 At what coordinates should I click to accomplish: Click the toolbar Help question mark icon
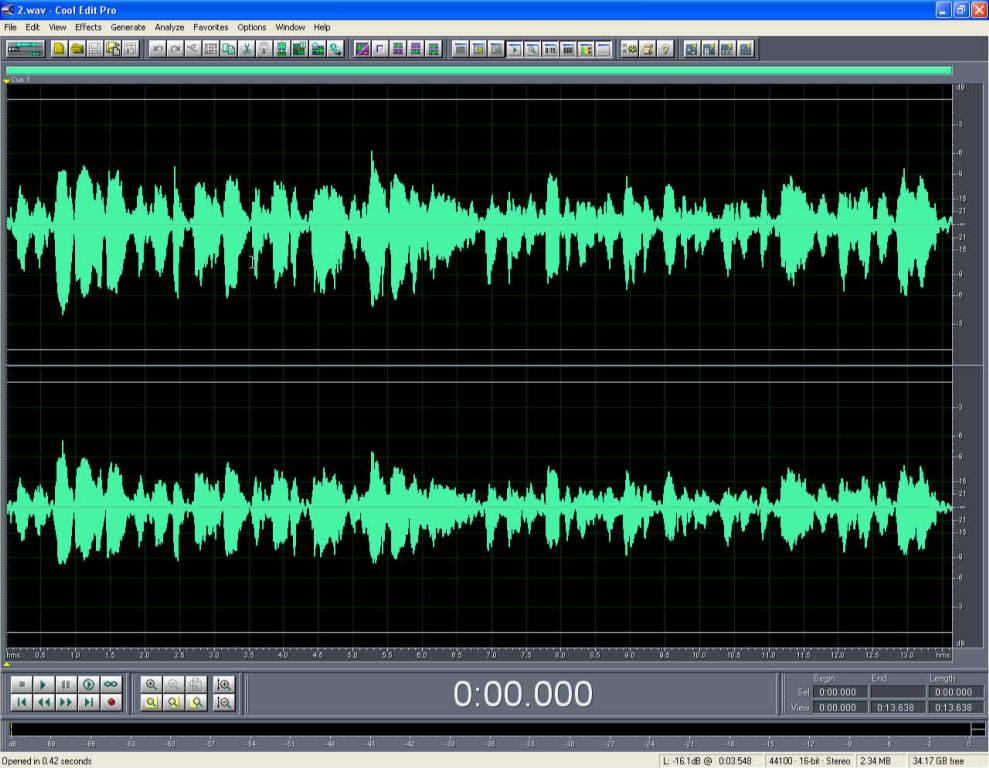click(x=665, y=48)
